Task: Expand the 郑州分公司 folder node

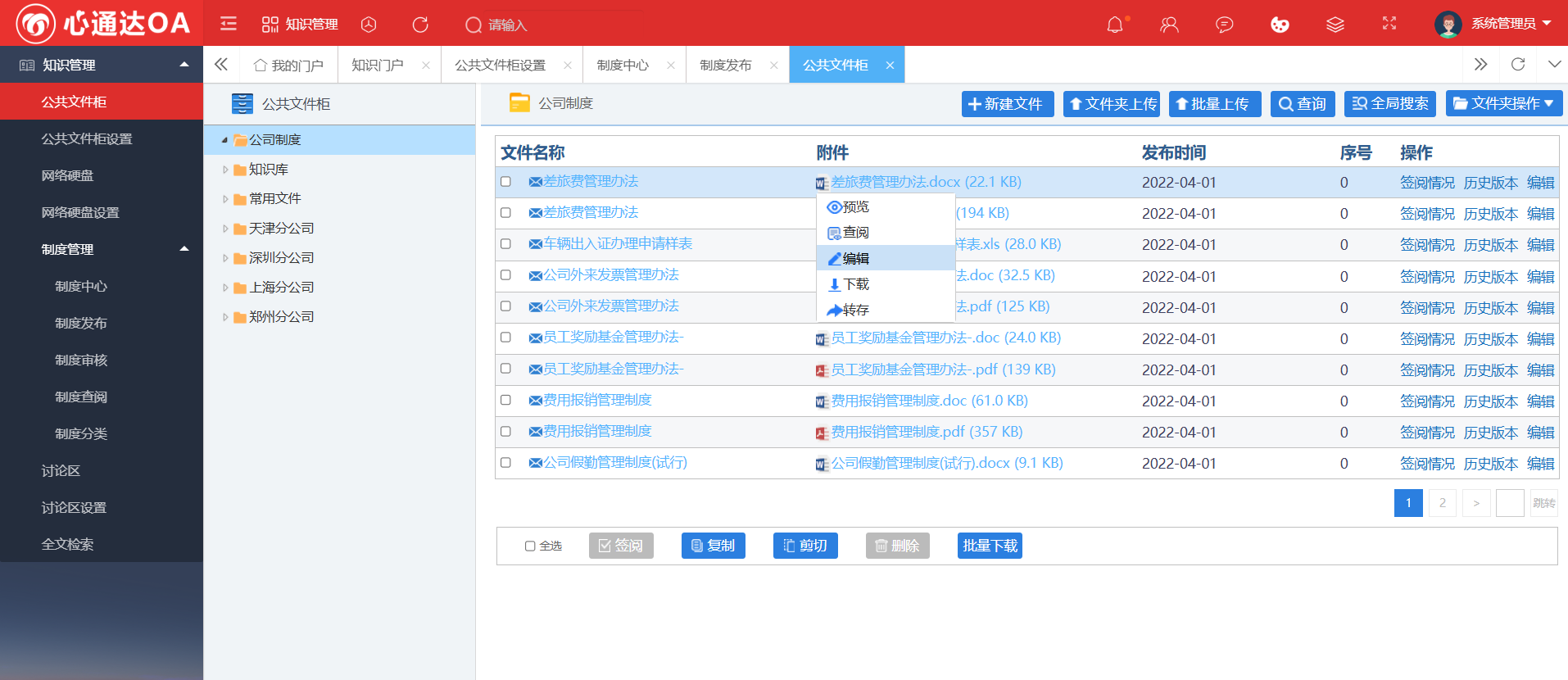Action: pyautogui.click(x=225, y=317)
